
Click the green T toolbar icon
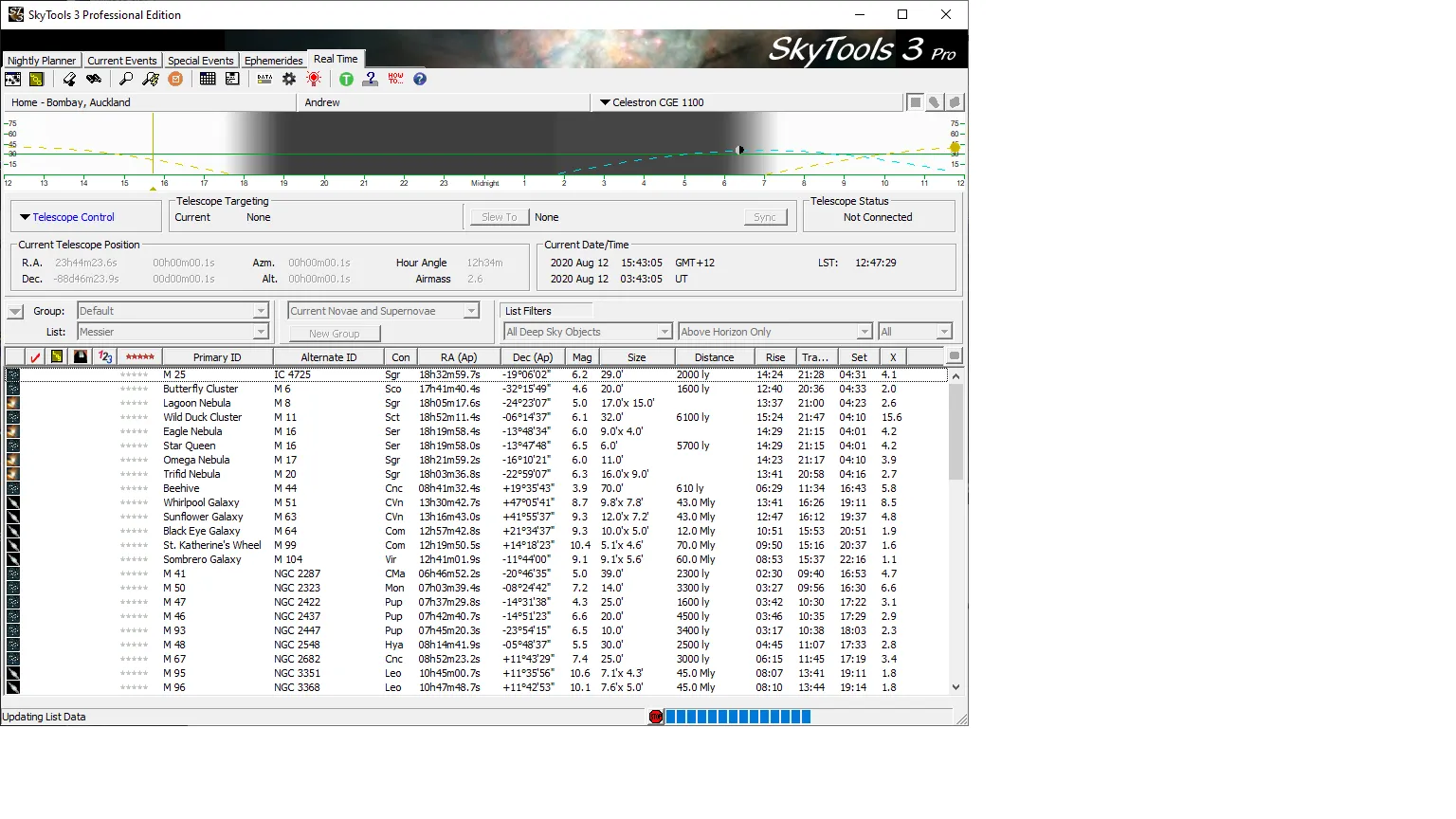346,80
